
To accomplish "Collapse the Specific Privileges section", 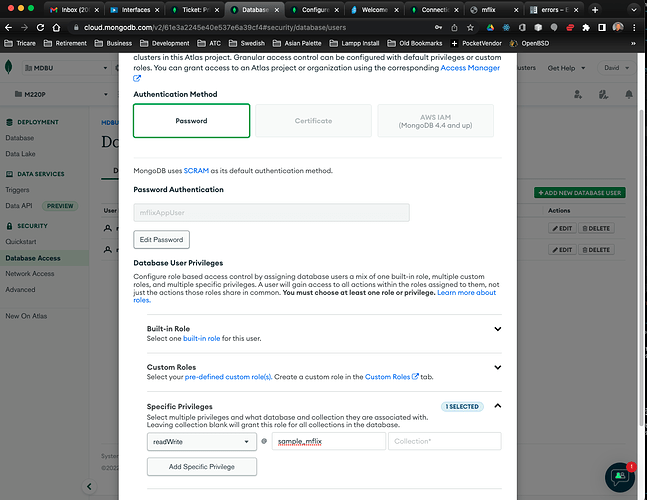I will (x=497, y=406).
